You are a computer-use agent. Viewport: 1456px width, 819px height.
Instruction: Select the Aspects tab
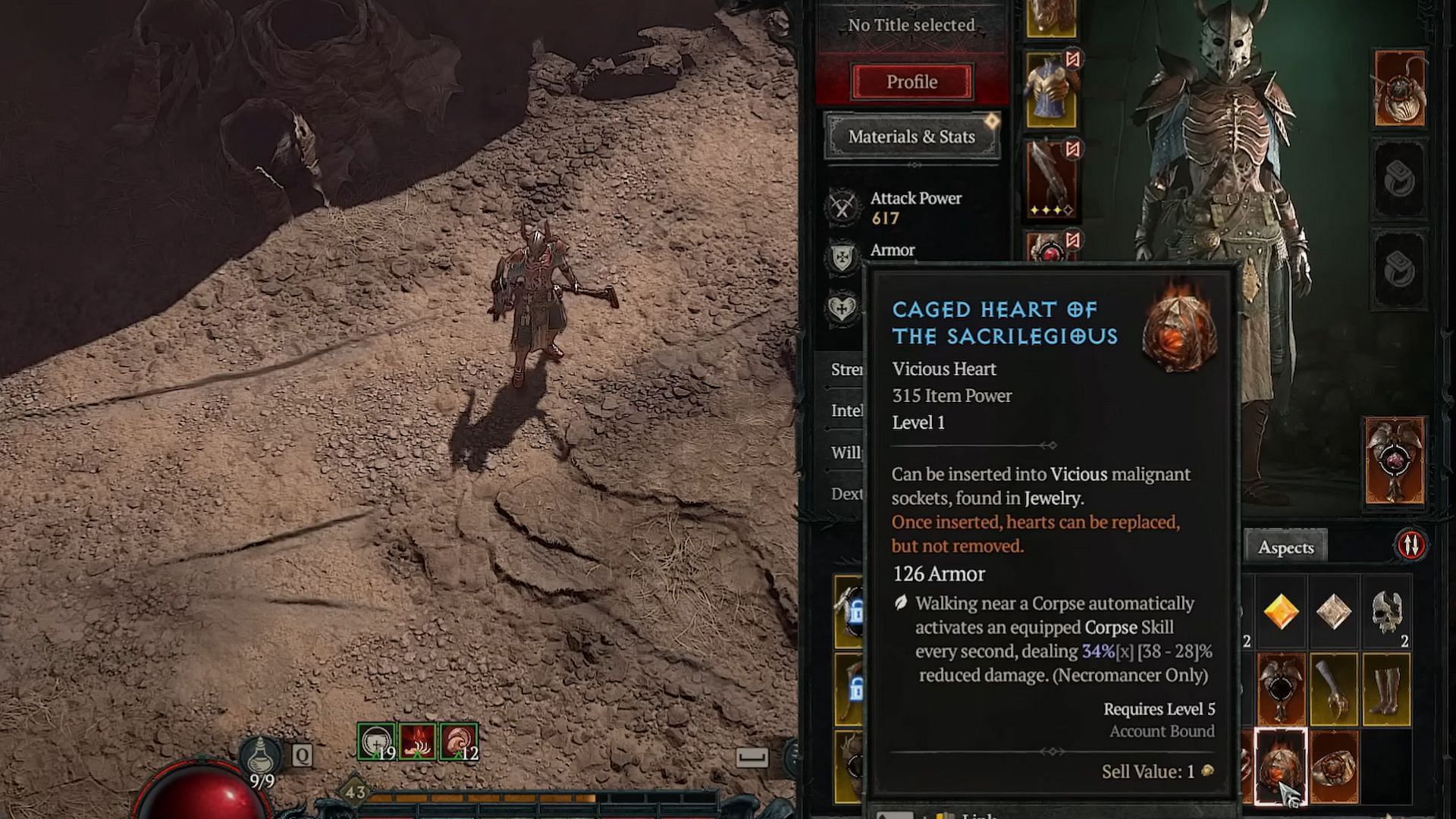1287,546
